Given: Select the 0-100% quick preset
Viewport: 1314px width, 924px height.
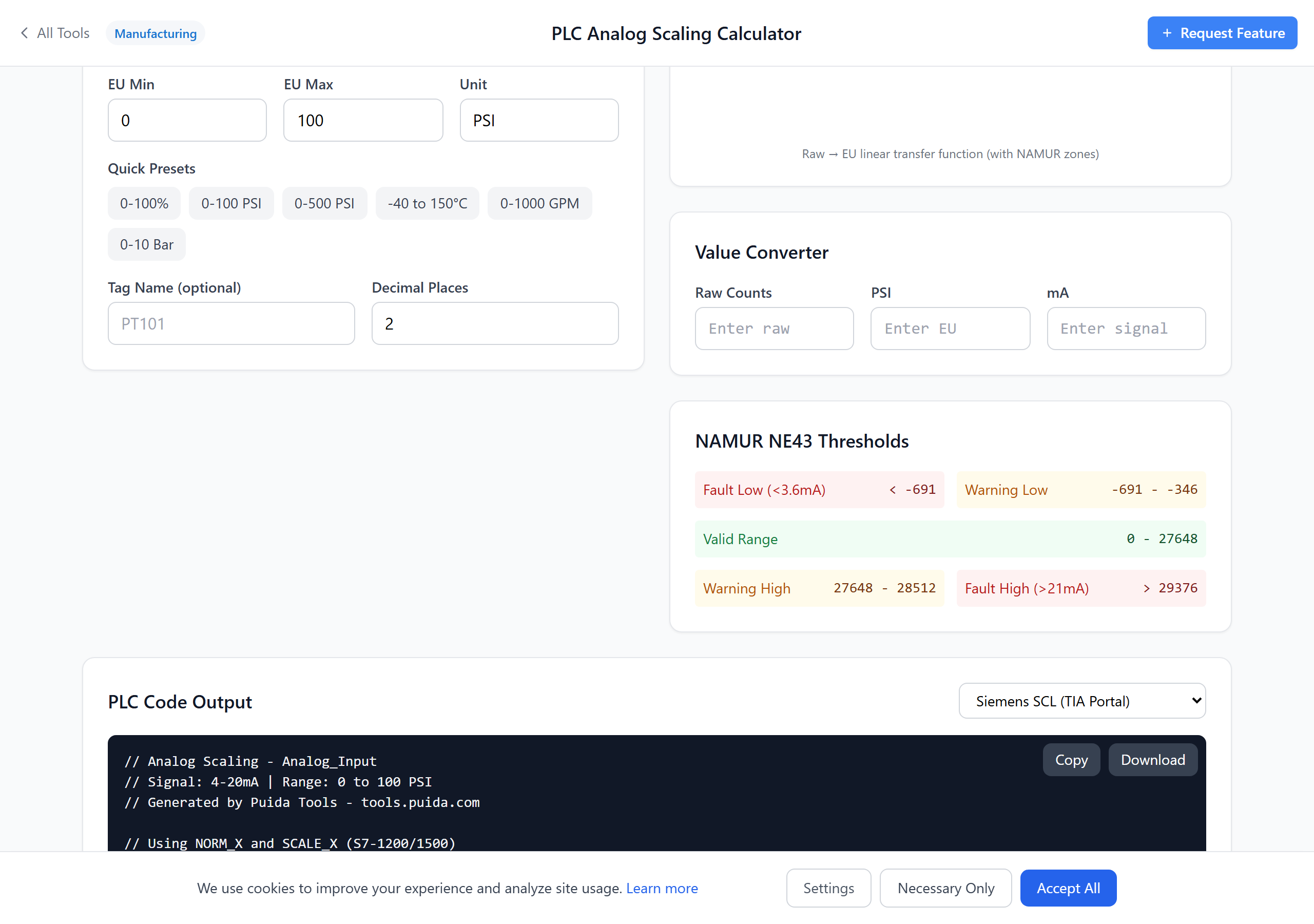Looking at the screenshot, I should pyautogui.click(x=144, y=203).
